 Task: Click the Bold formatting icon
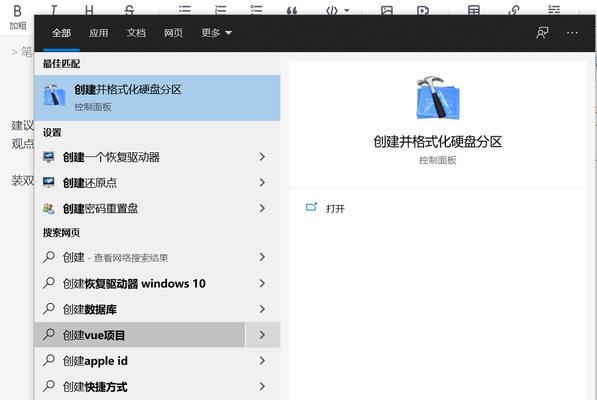[x=18, y=11]
